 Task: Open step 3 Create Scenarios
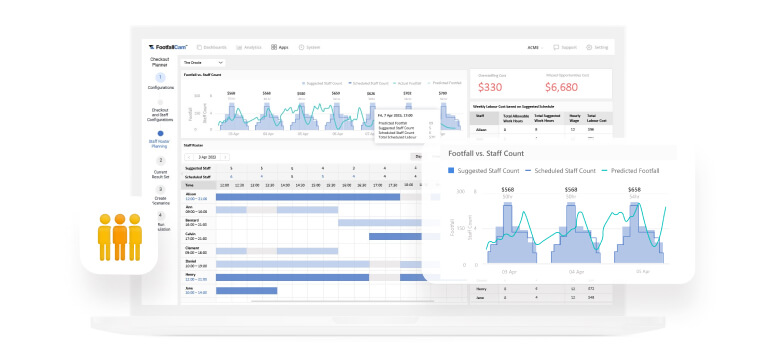161,195
